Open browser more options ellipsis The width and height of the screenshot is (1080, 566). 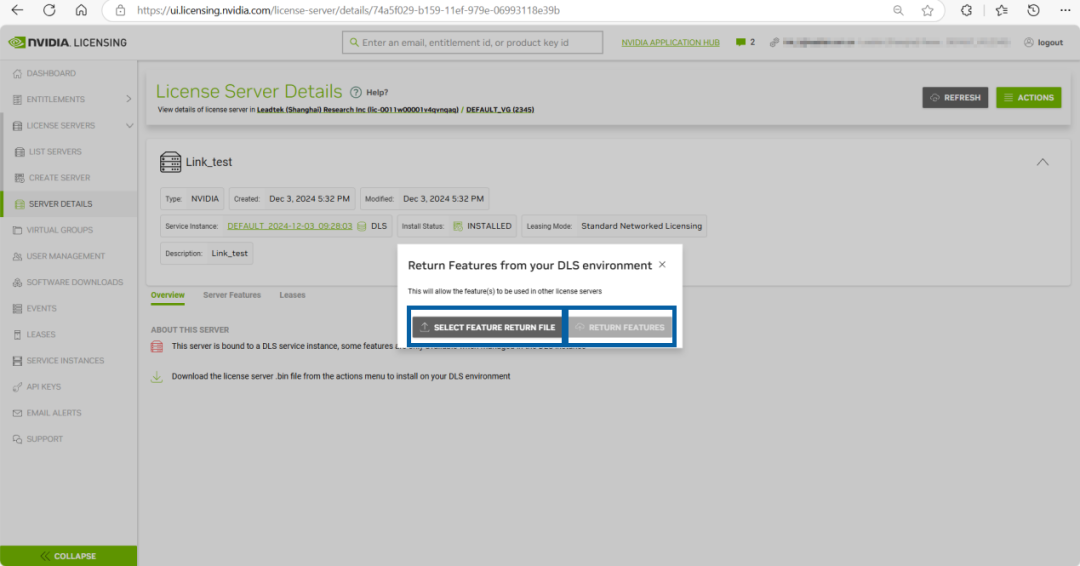[x=1065, y=10]
